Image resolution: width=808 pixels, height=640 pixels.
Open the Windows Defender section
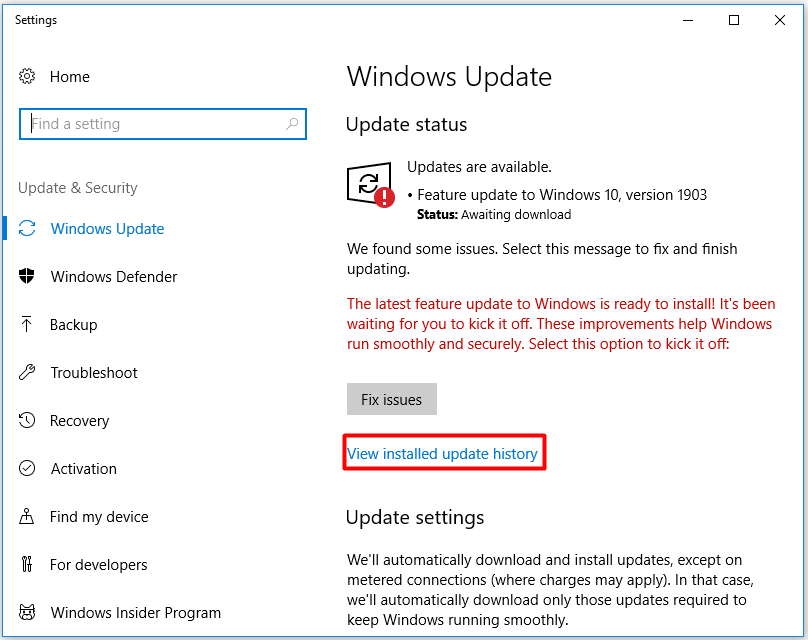pyautogui.click(x=114, y=277)
